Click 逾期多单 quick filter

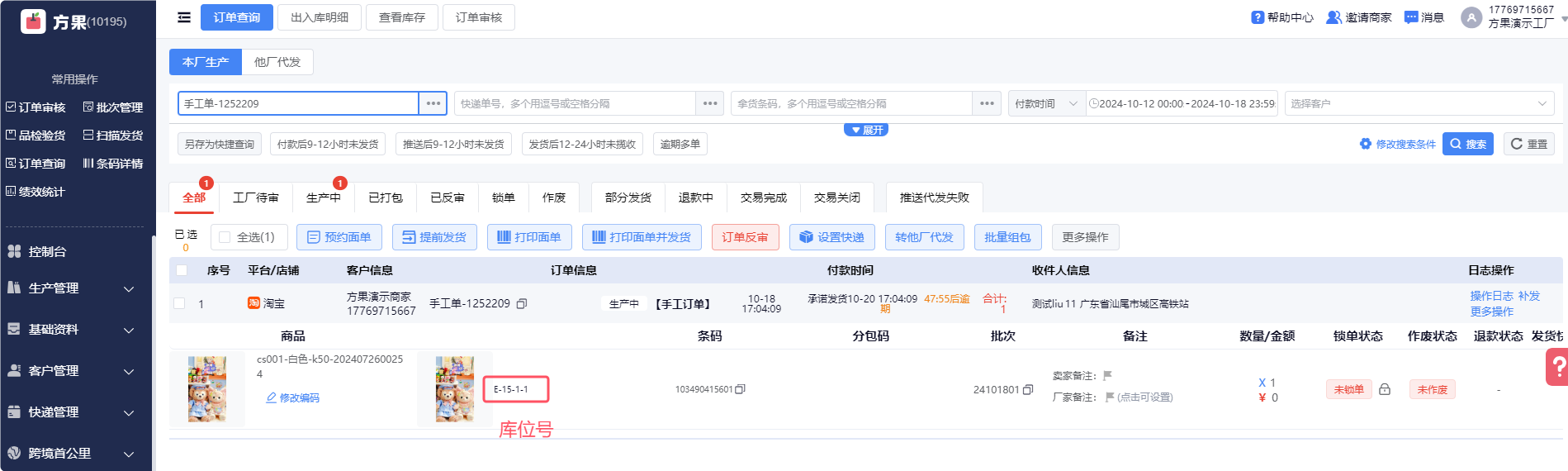click(680, 144)
